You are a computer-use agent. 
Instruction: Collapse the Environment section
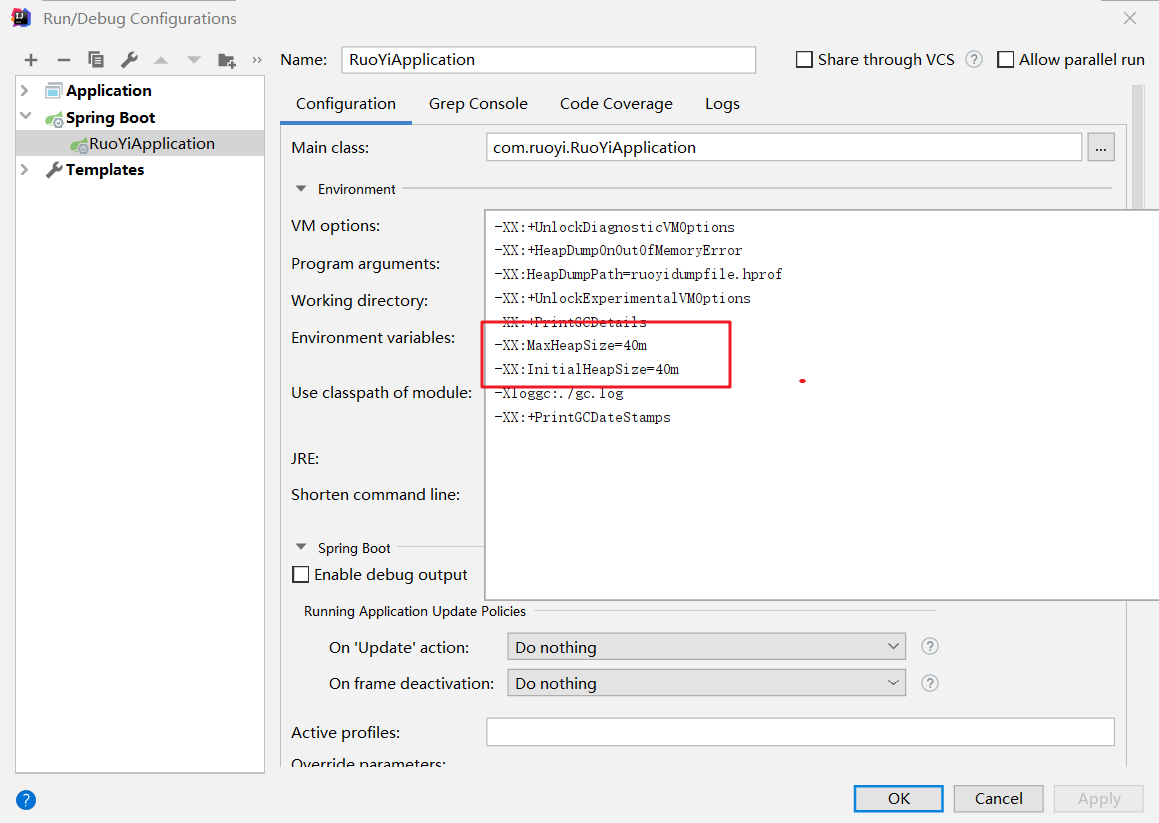[301, 189]
